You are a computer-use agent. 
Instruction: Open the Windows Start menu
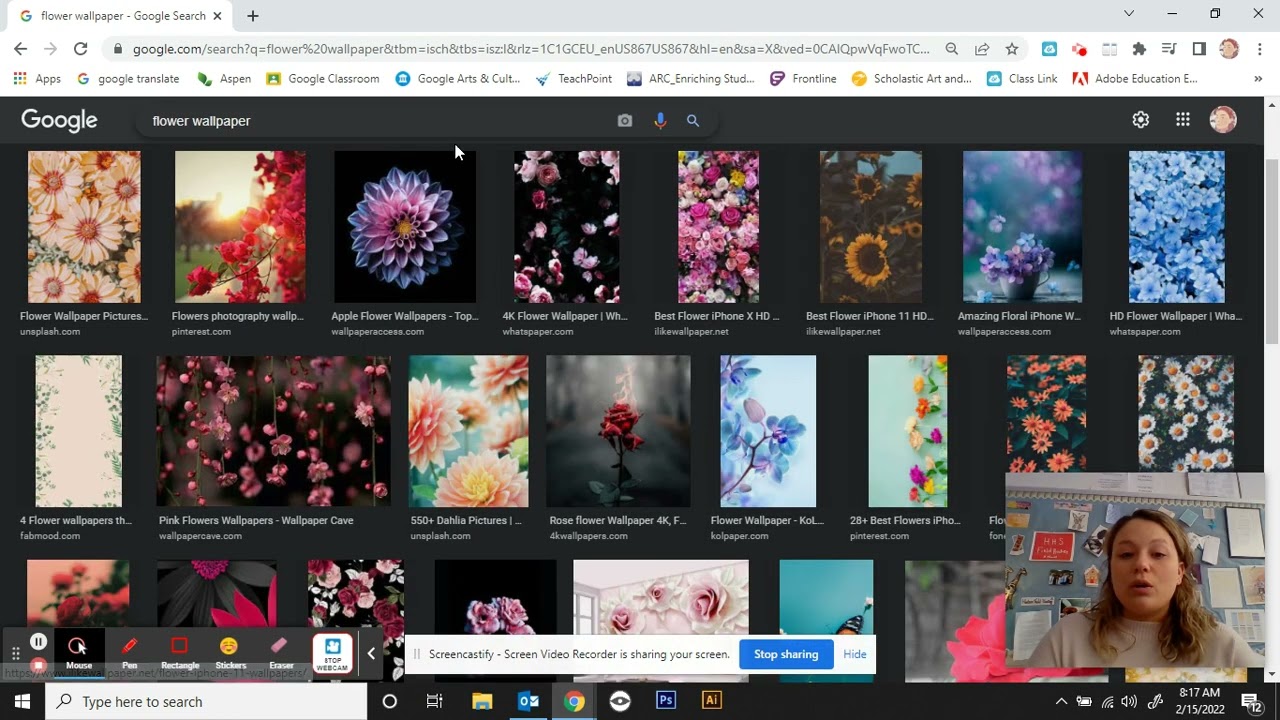tap(22, 701)
